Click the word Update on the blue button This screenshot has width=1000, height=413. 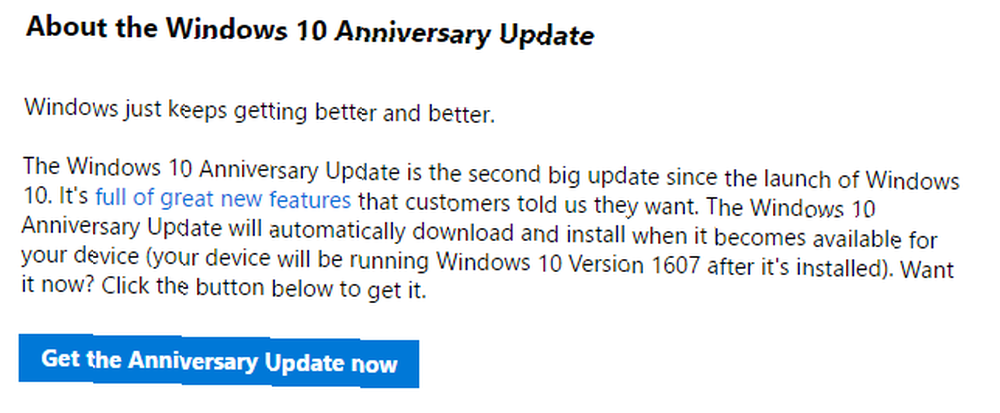click(304, 363)
